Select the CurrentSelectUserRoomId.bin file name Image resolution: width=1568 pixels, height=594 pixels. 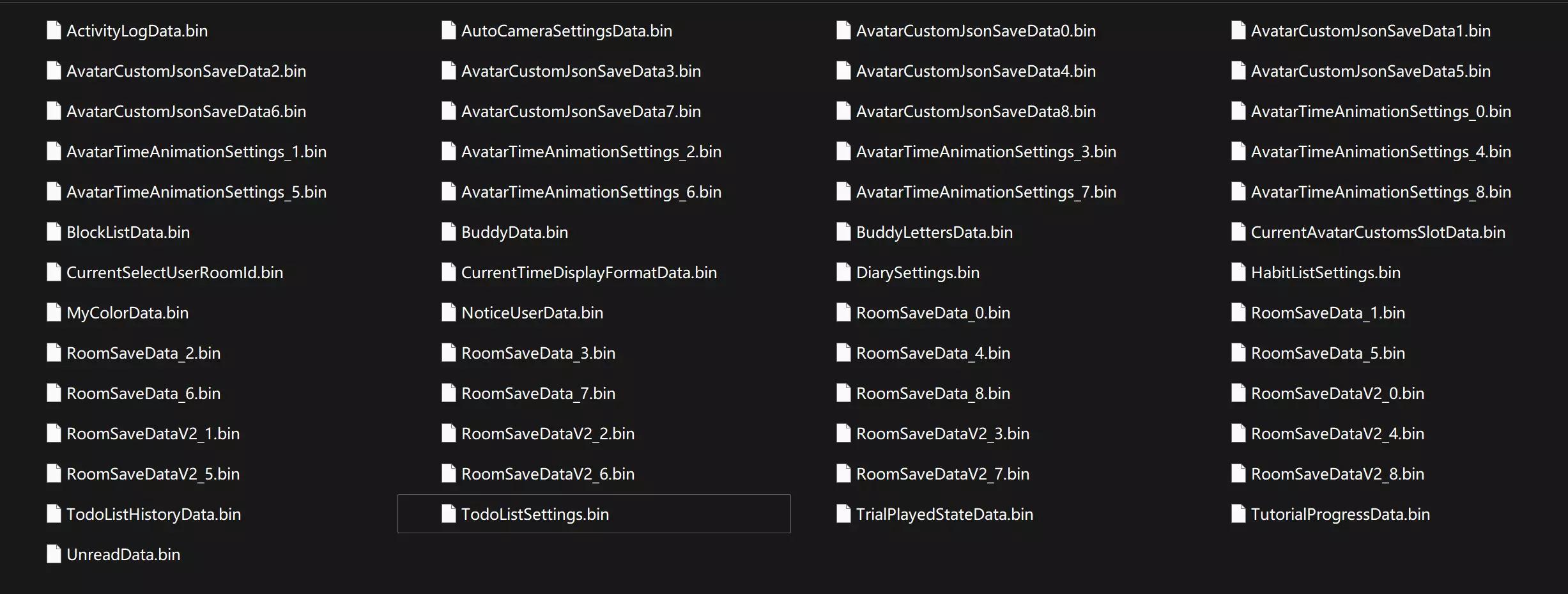[x=174, y=272]
